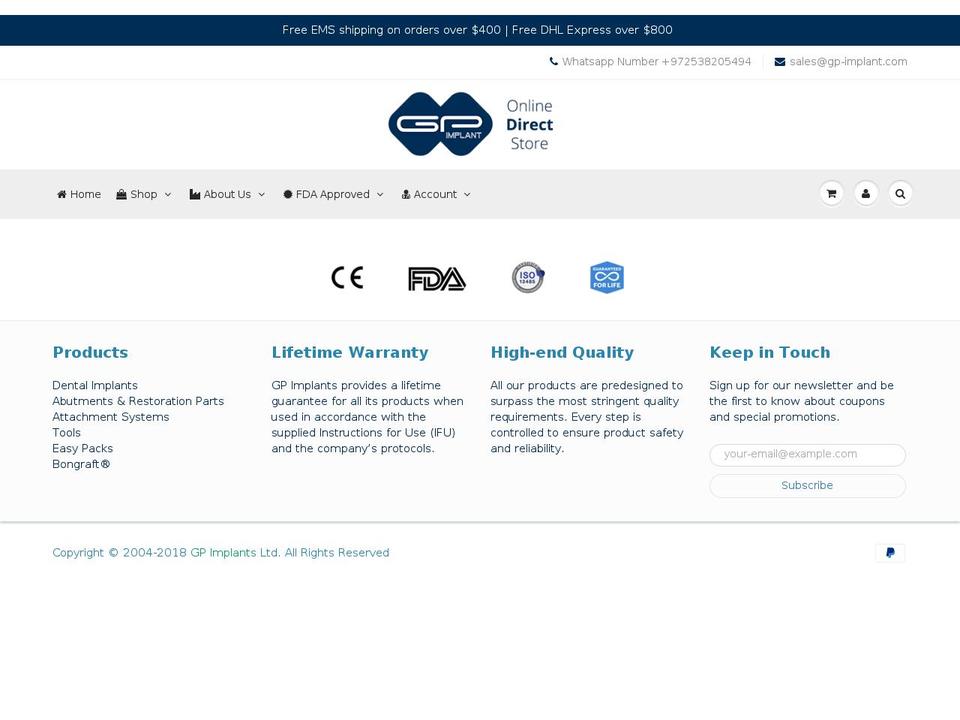Focus the newsletter email input field
Screen dimensions: 960x720
coord(808,455)
